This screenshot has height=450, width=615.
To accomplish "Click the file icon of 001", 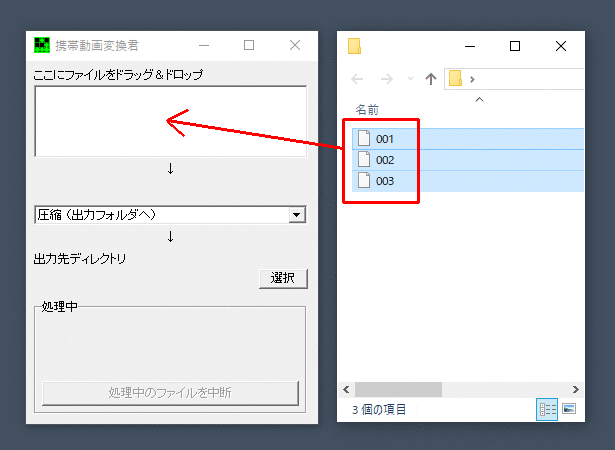I will click(364, 139).
